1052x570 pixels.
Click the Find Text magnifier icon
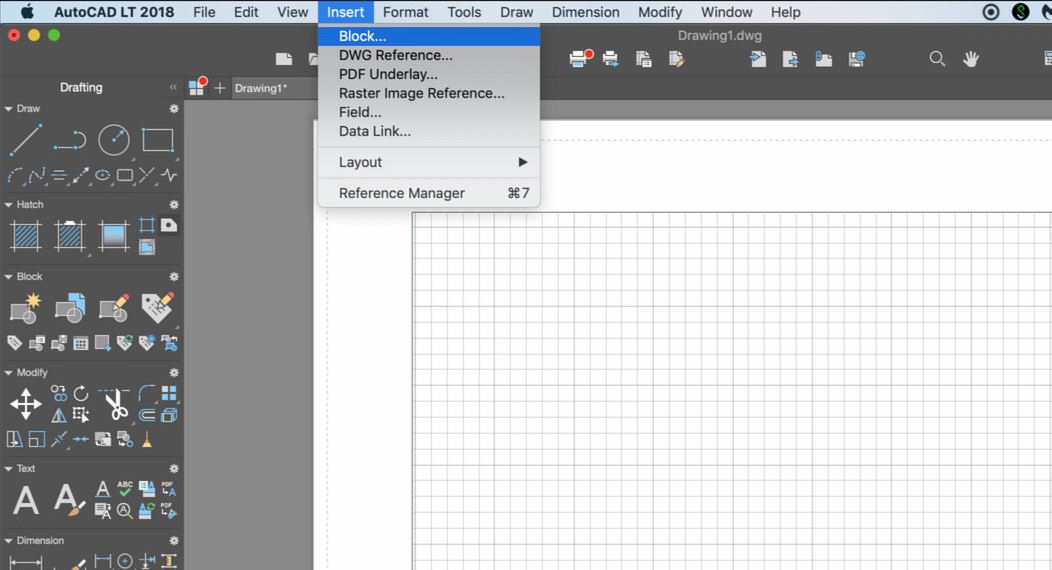coord(125,511)
